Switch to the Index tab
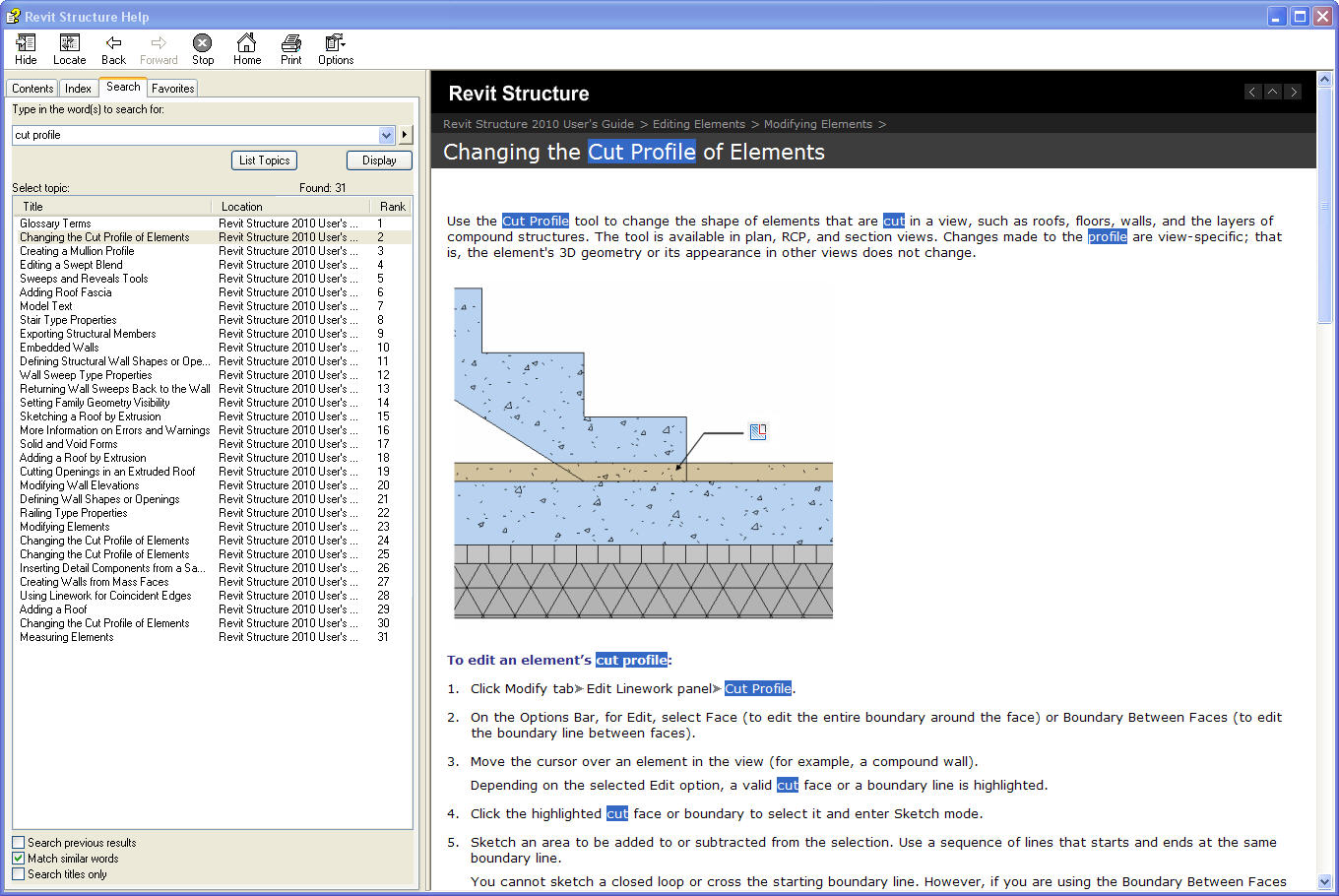The width and height of the screenshot is (1339, 896). pyautogui.click(x=78, y=89)
